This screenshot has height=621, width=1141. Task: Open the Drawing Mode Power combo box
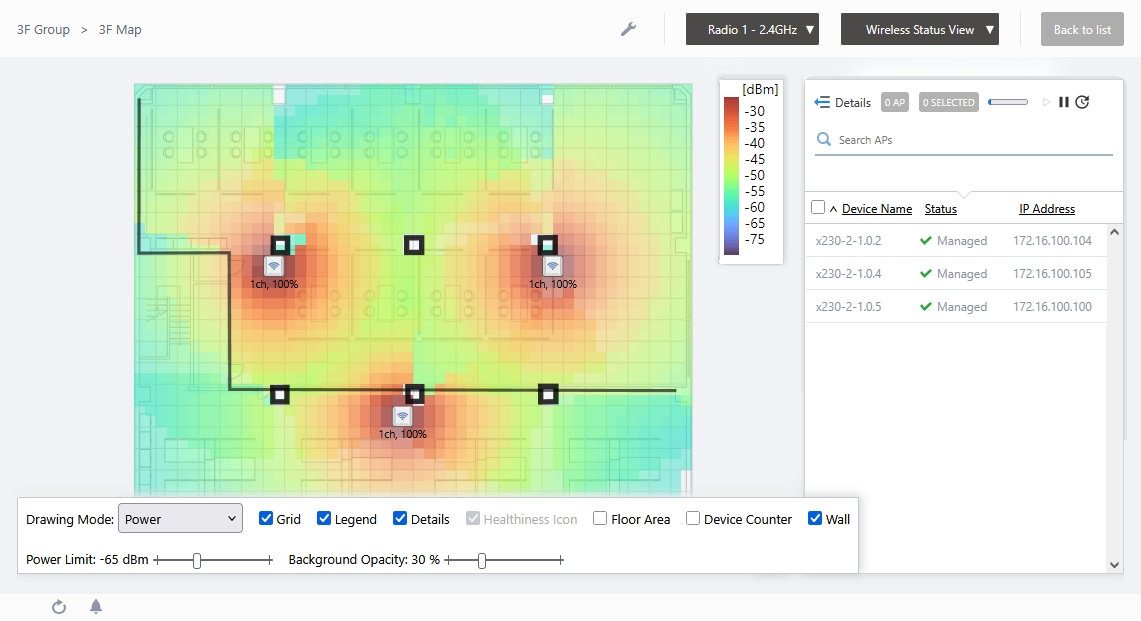click(x=180, y=519)
